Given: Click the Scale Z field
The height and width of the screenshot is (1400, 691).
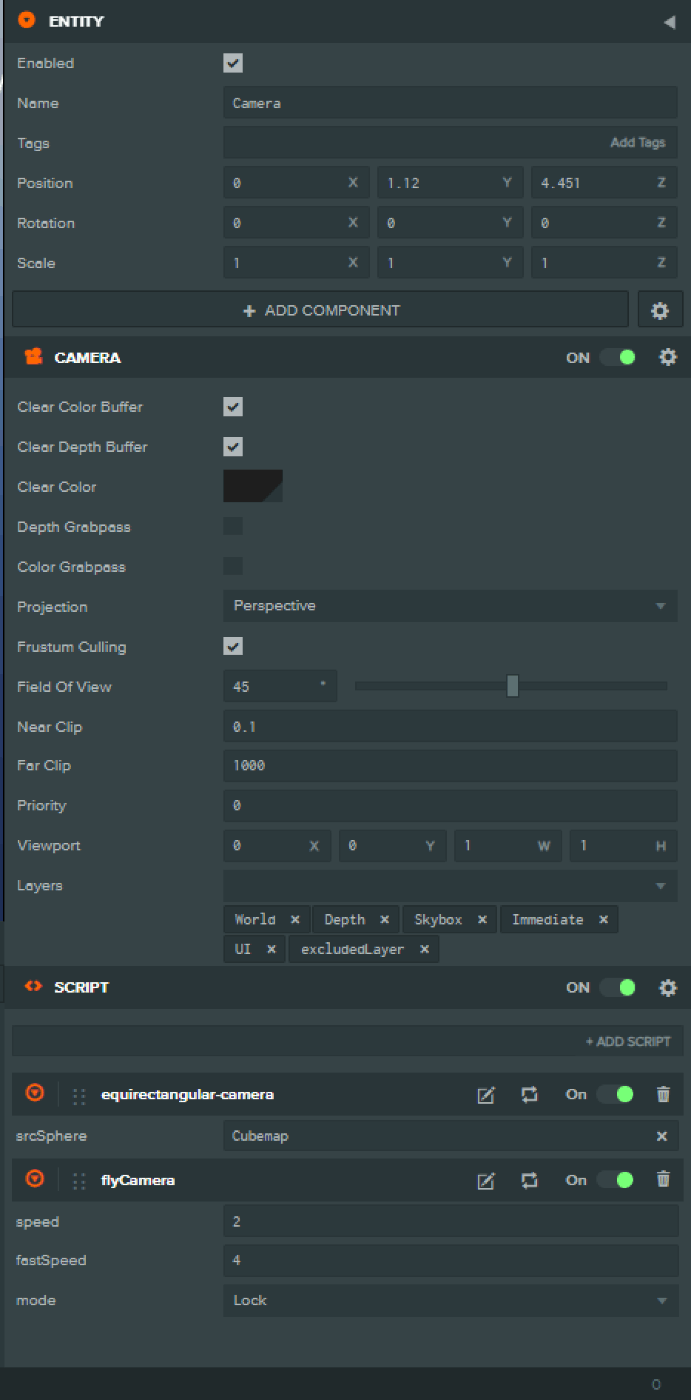Looking at the screenshot, I should (604, 263).
